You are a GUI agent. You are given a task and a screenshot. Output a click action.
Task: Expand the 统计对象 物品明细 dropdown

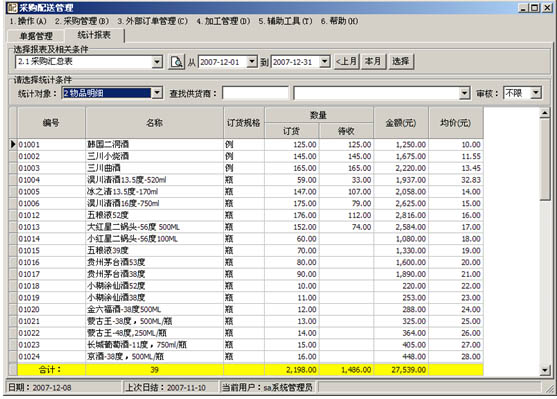tap(157, 93)
